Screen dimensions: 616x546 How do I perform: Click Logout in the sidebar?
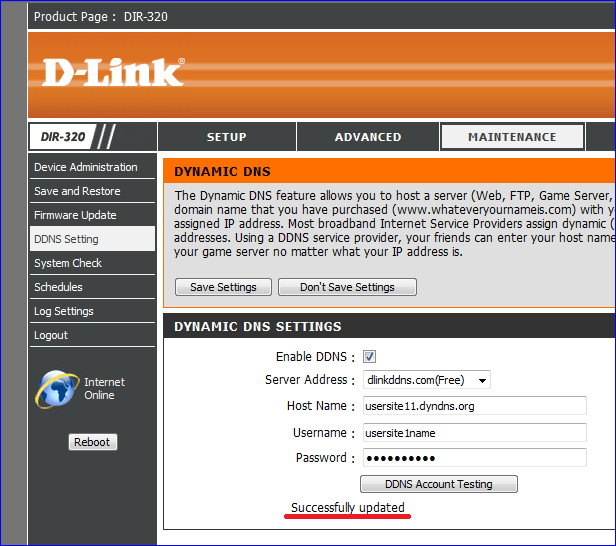coord(92,335)
